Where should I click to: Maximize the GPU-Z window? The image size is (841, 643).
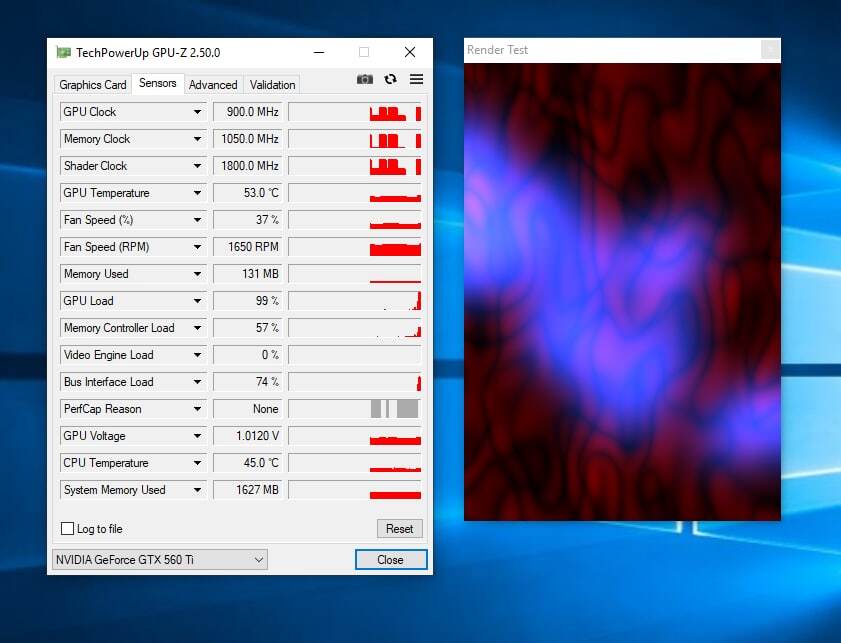[x=364, y=53]
